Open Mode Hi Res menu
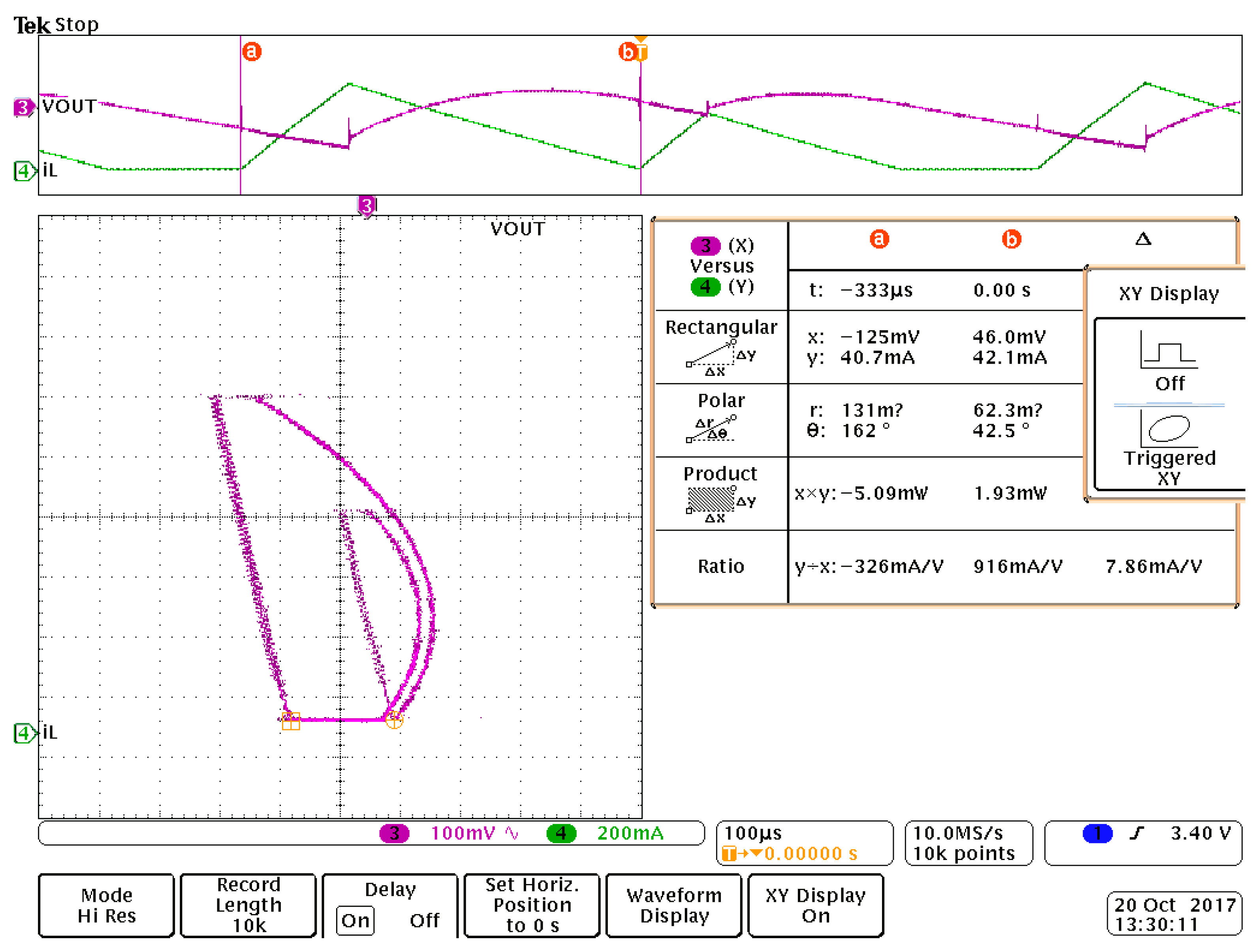This screenshot has height=952, width=1260. click(x=107, y=905)
